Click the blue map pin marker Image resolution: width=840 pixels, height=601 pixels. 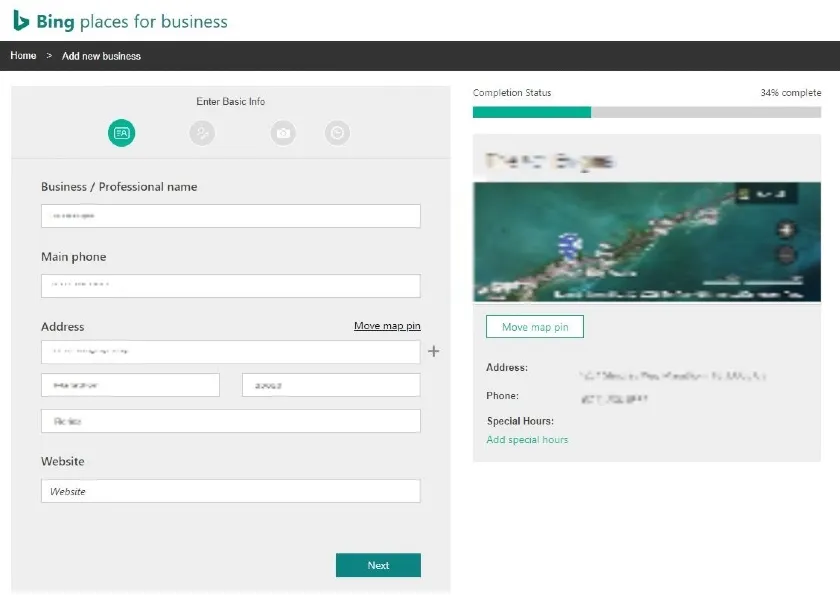[x=573, y=247]
